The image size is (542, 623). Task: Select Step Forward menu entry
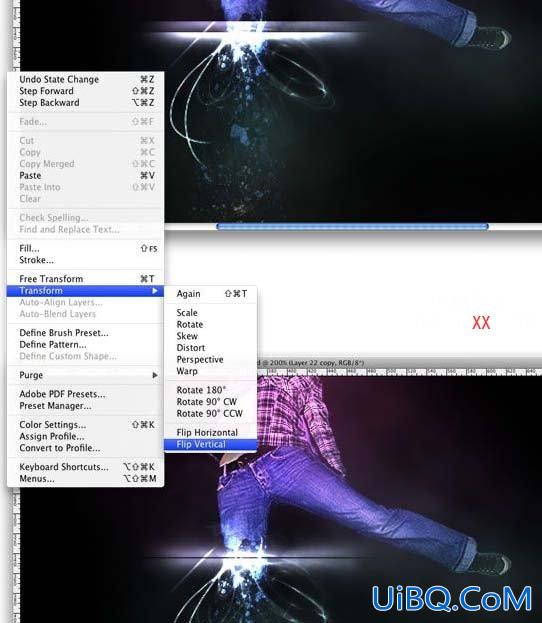[x=85, y=91]
